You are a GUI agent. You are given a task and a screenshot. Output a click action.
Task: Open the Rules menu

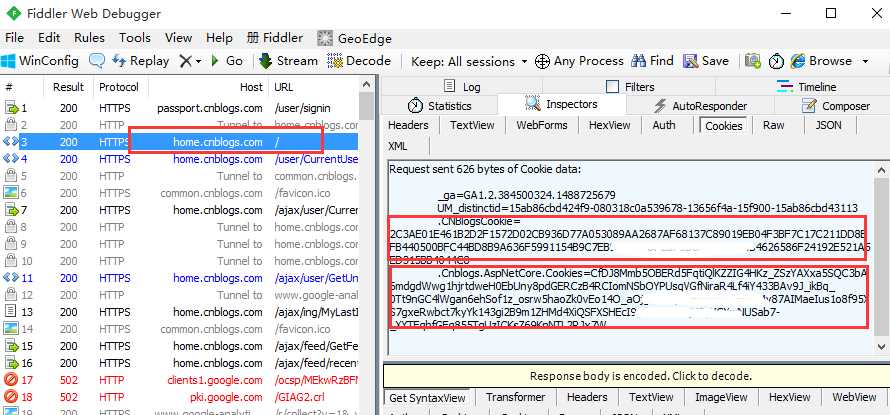89,38
